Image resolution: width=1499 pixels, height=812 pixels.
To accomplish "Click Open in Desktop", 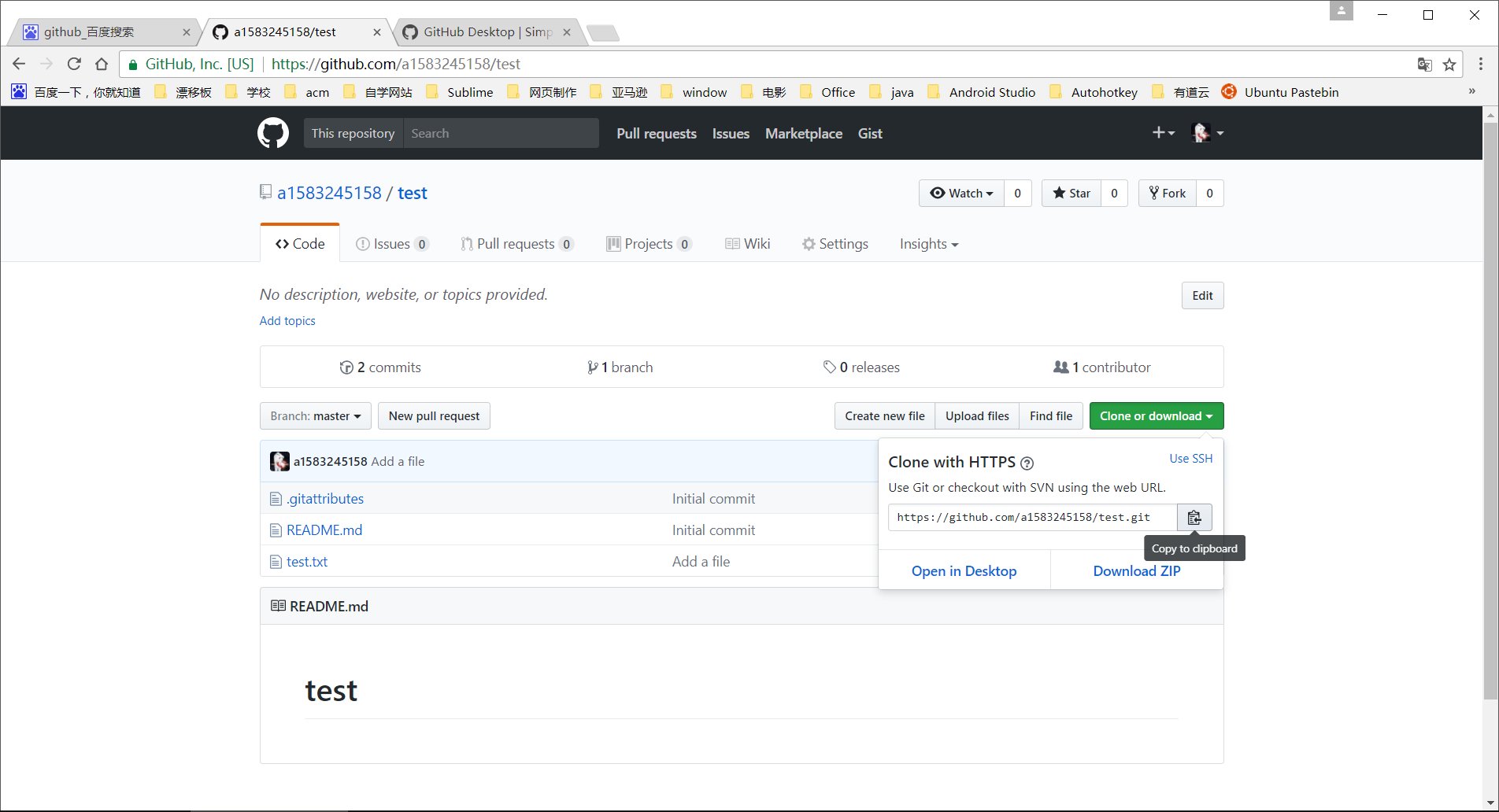I will [x=964, y=571].
